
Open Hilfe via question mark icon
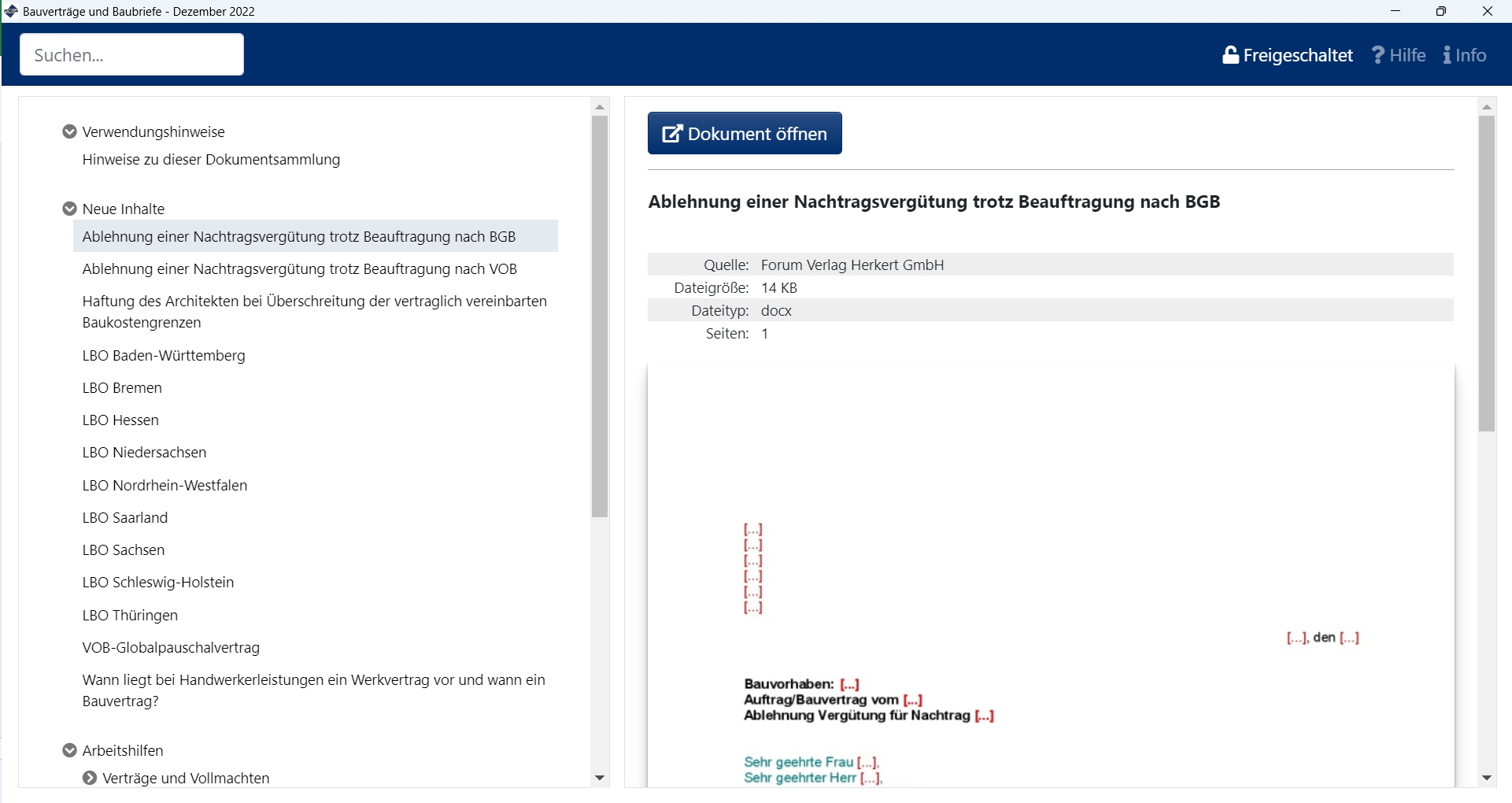(1378, 55)
